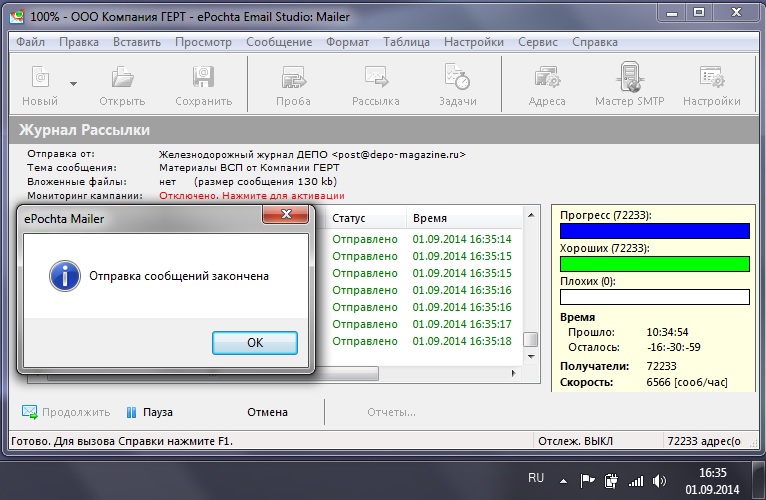Viewport: 766px width, 500px height.
Task: Activate campaign monitoring via red link
Action: (252, 196)
